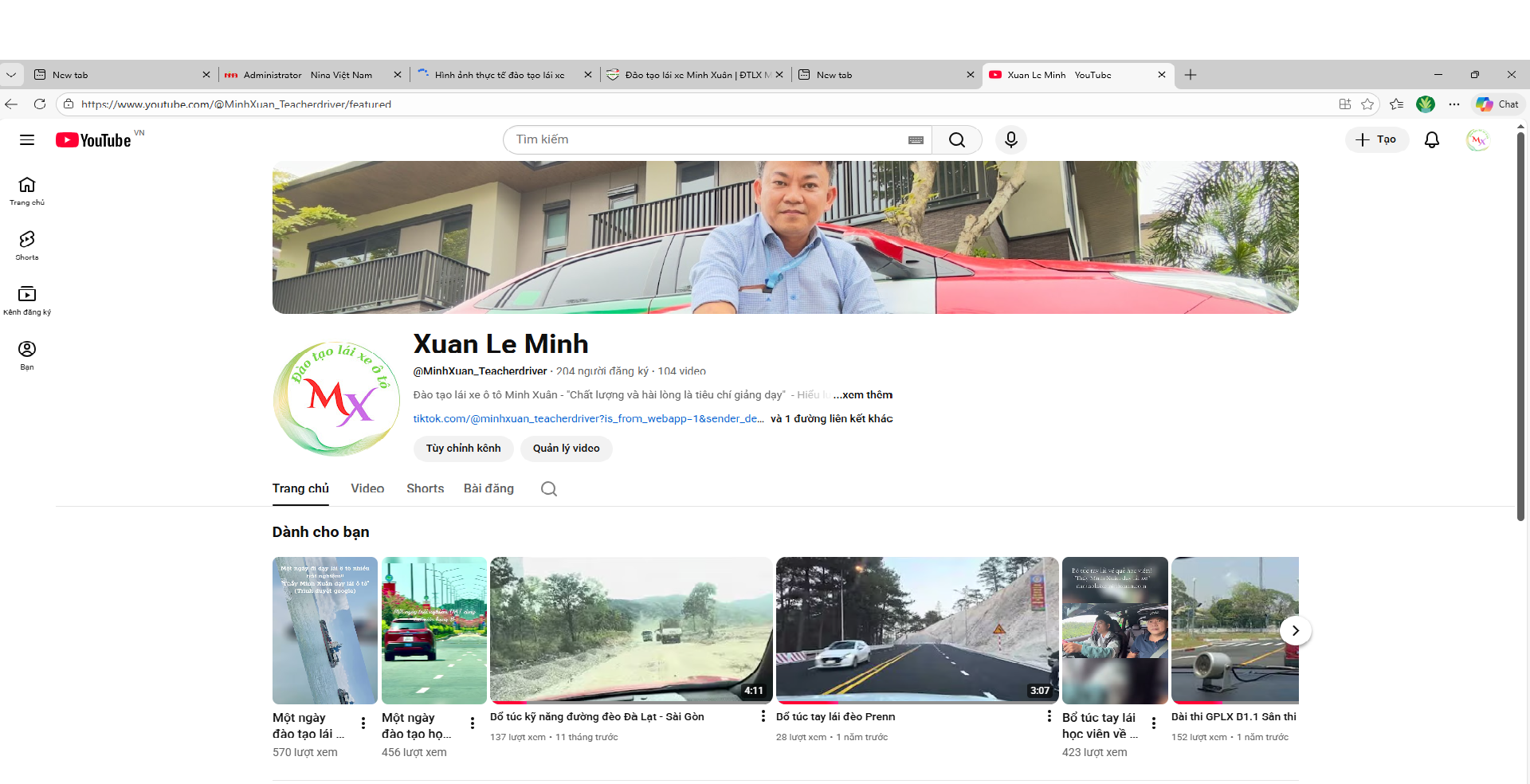Open the TikTok link in the channel description
This screenshot has height=784, width=1530.
click(587, 418)
